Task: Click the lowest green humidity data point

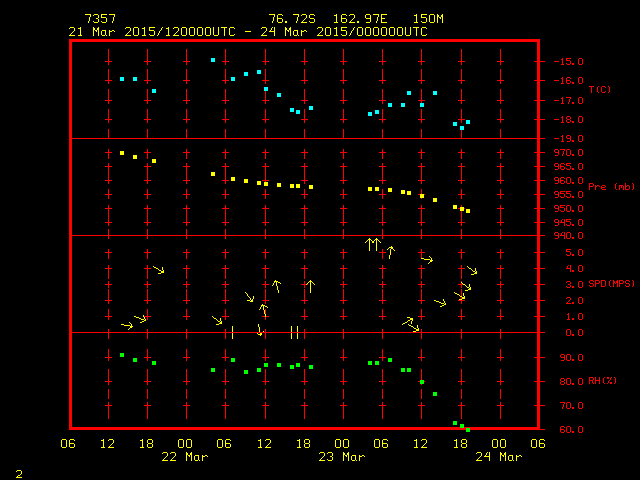Action: [x=467, y=429]
